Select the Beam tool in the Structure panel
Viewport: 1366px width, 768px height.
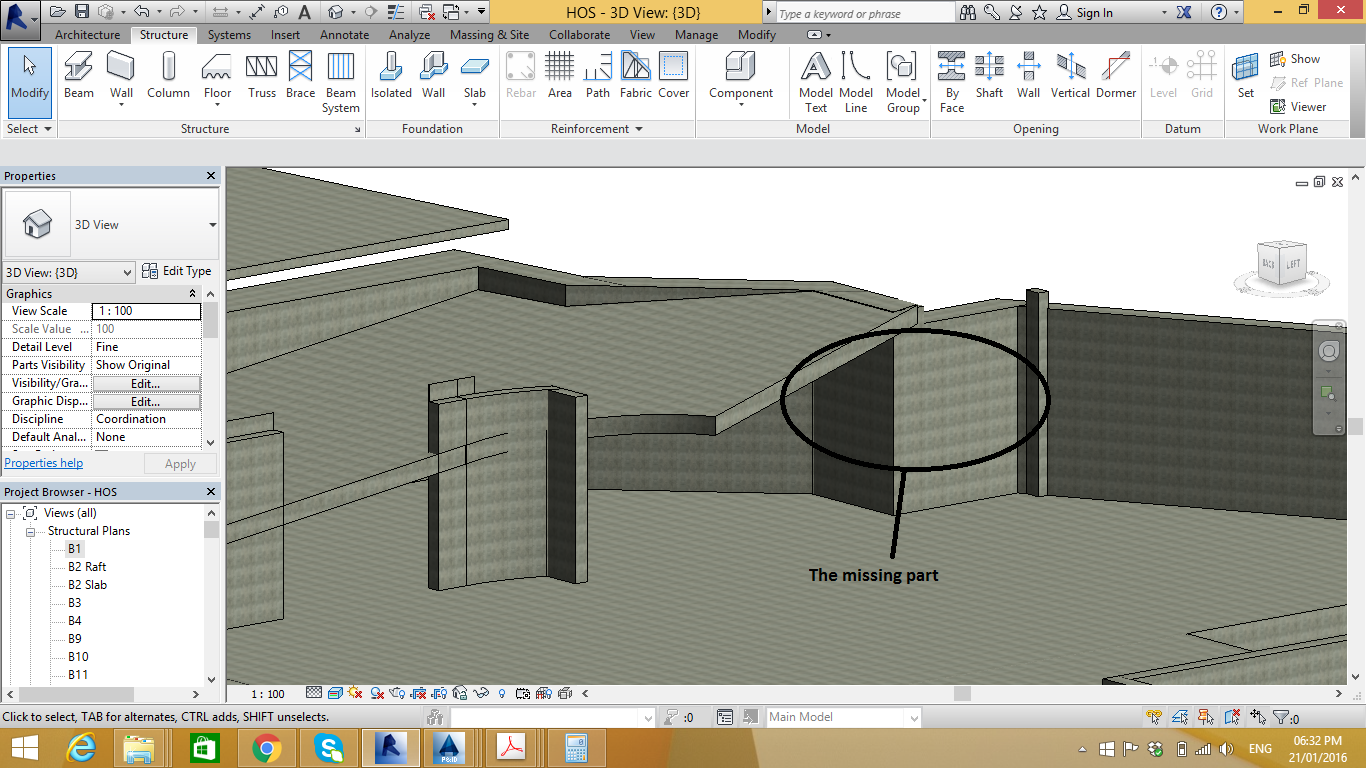79,77
